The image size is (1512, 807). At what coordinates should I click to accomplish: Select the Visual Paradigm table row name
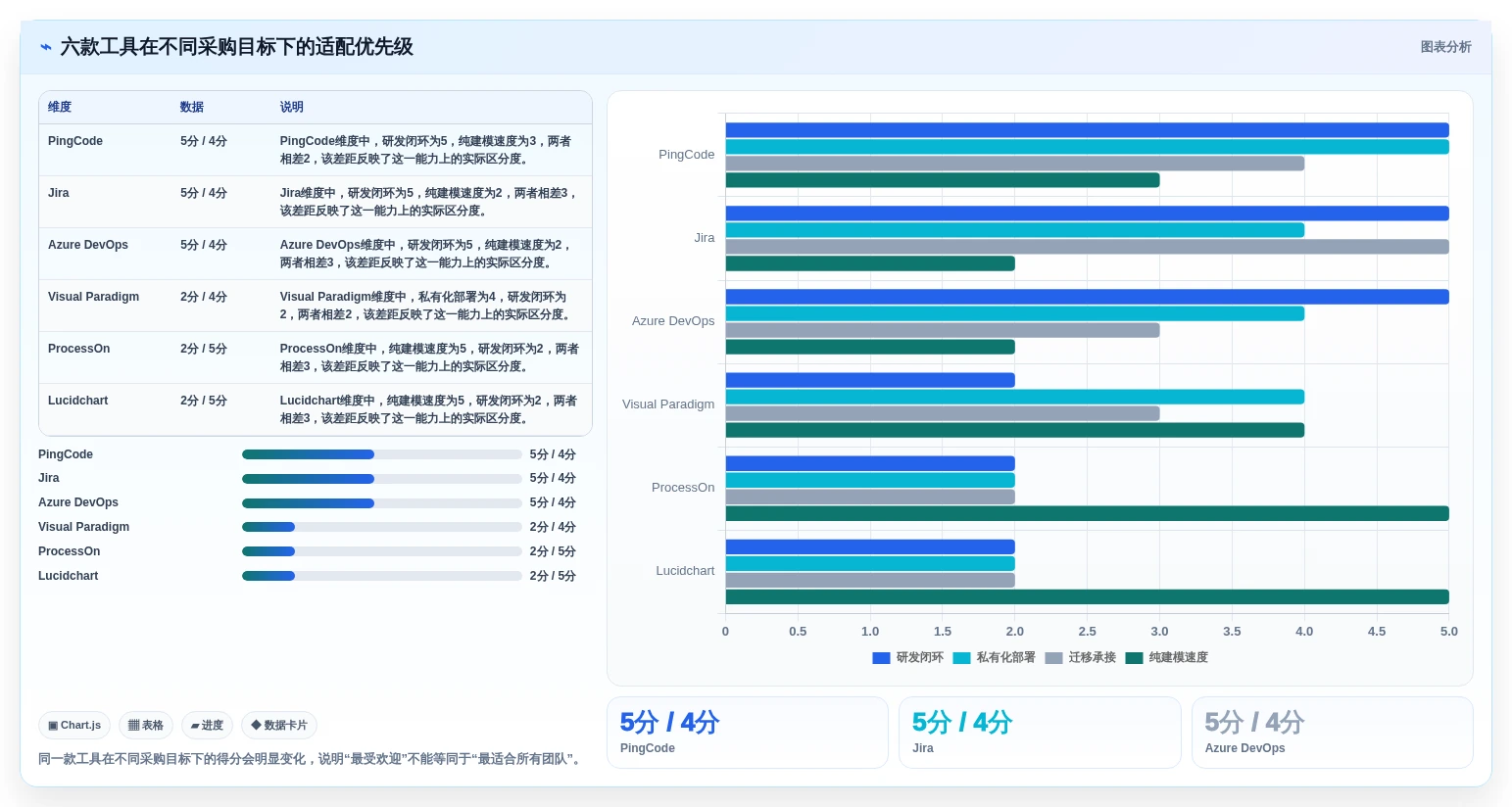[93, 297]
